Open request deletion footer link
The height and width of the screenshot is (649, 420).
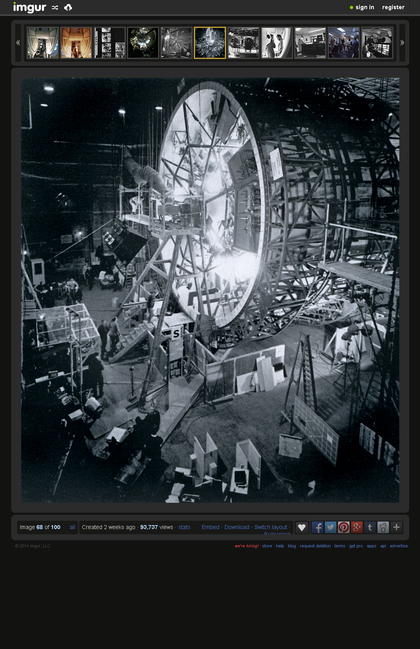(x=315, y=546)
